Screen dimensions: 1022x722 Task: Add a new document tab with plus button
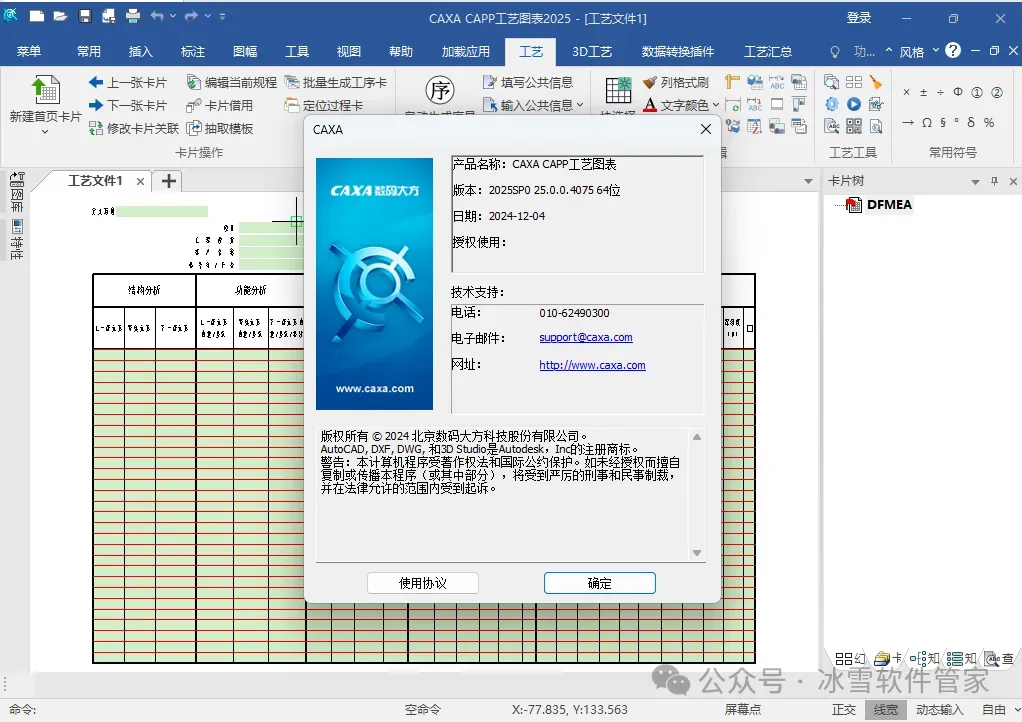169,181
